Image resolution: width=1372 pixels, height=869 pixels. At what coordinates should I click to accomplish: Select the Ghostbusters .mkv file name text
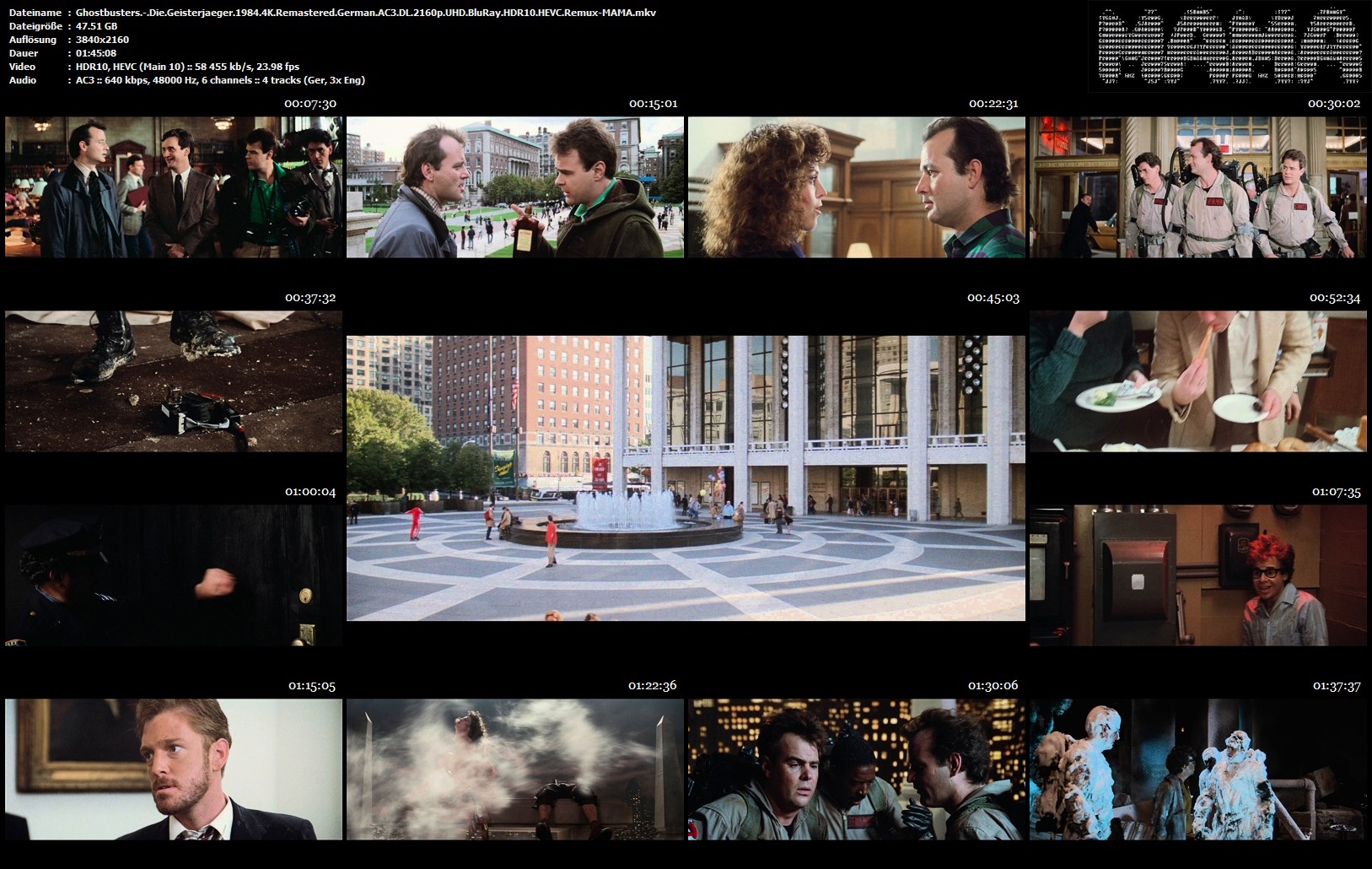coord(366,13)
